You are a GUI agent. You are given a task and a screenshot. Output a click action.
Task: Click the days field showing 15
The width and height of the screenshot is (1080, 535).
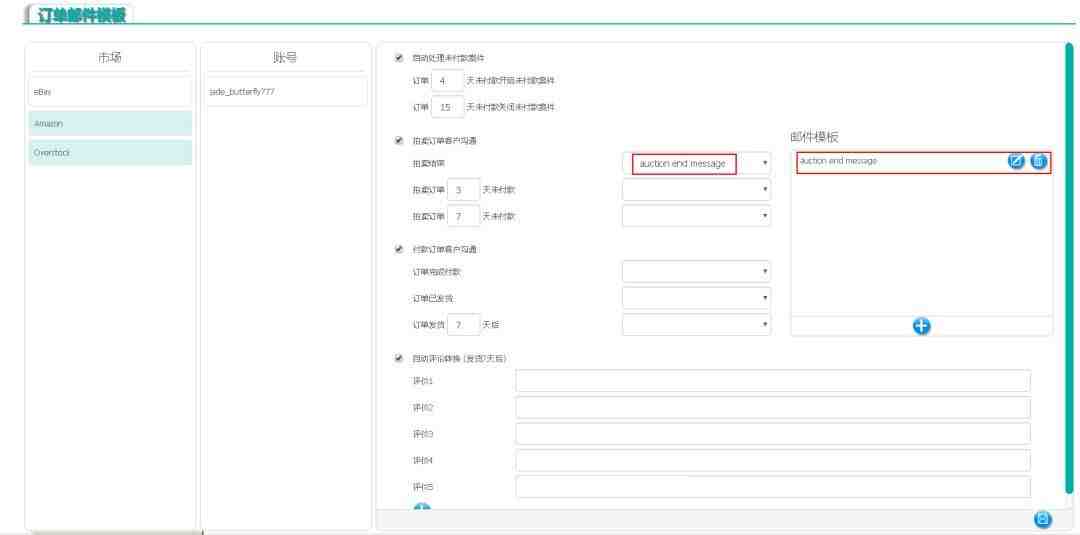tap(447, 107)
